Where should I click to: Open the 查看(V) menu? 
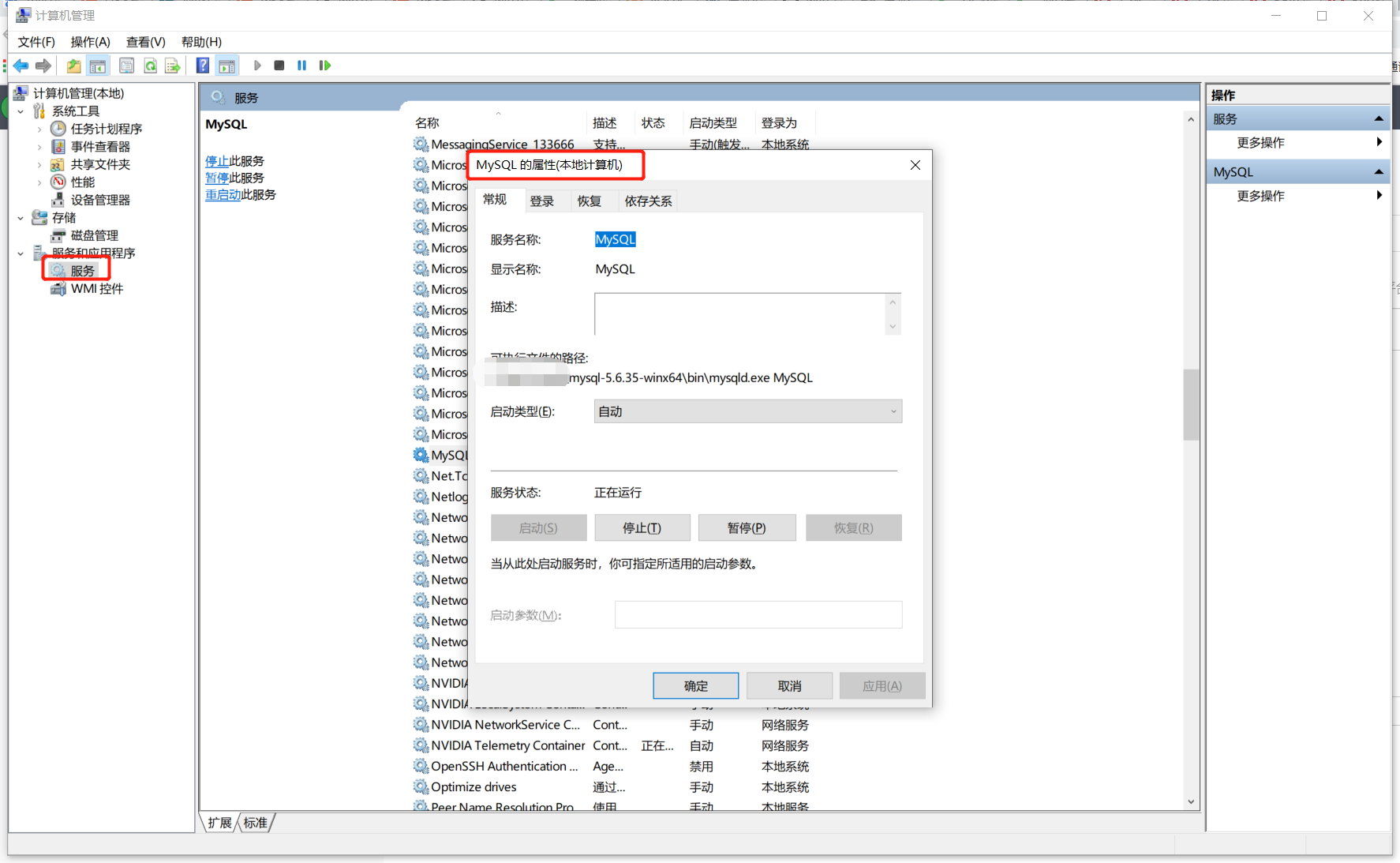(146, 42)
